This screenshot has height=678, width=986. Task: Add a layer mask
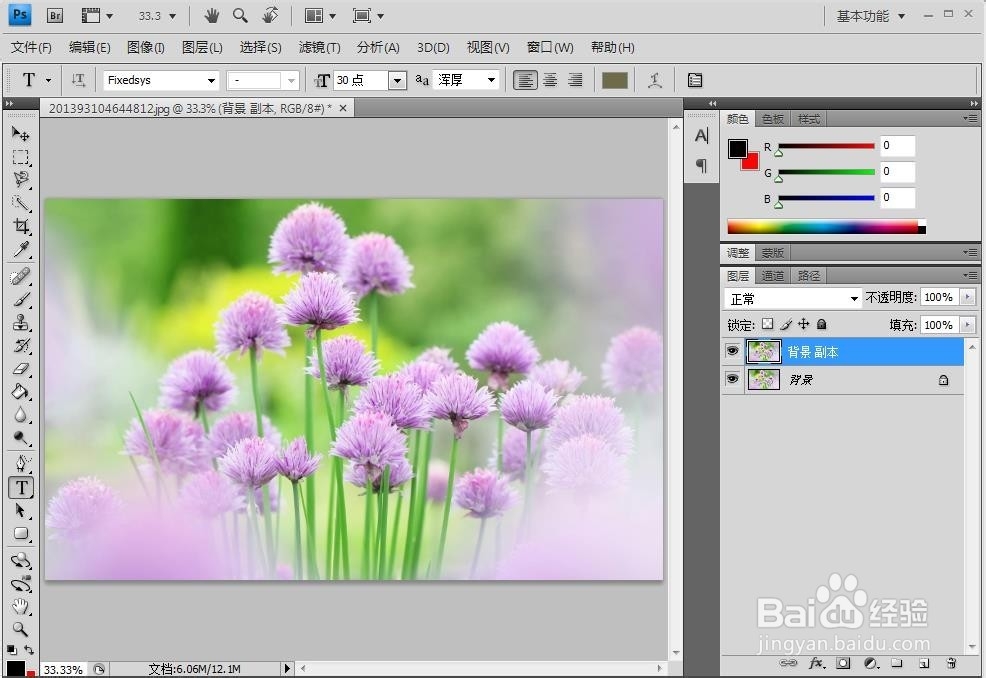(843, 663)
